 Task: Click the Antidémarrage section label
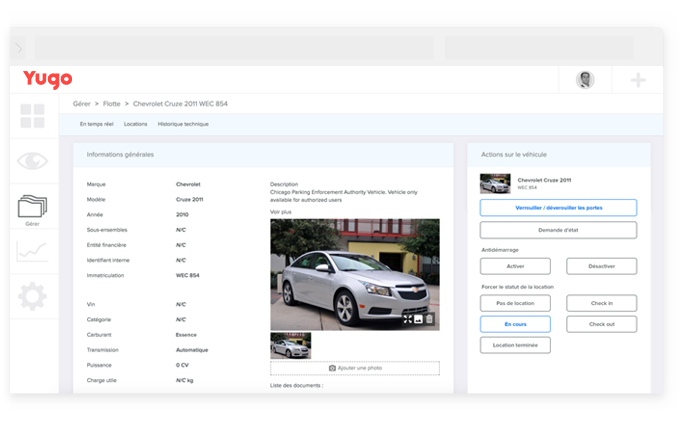coord(500,250)
